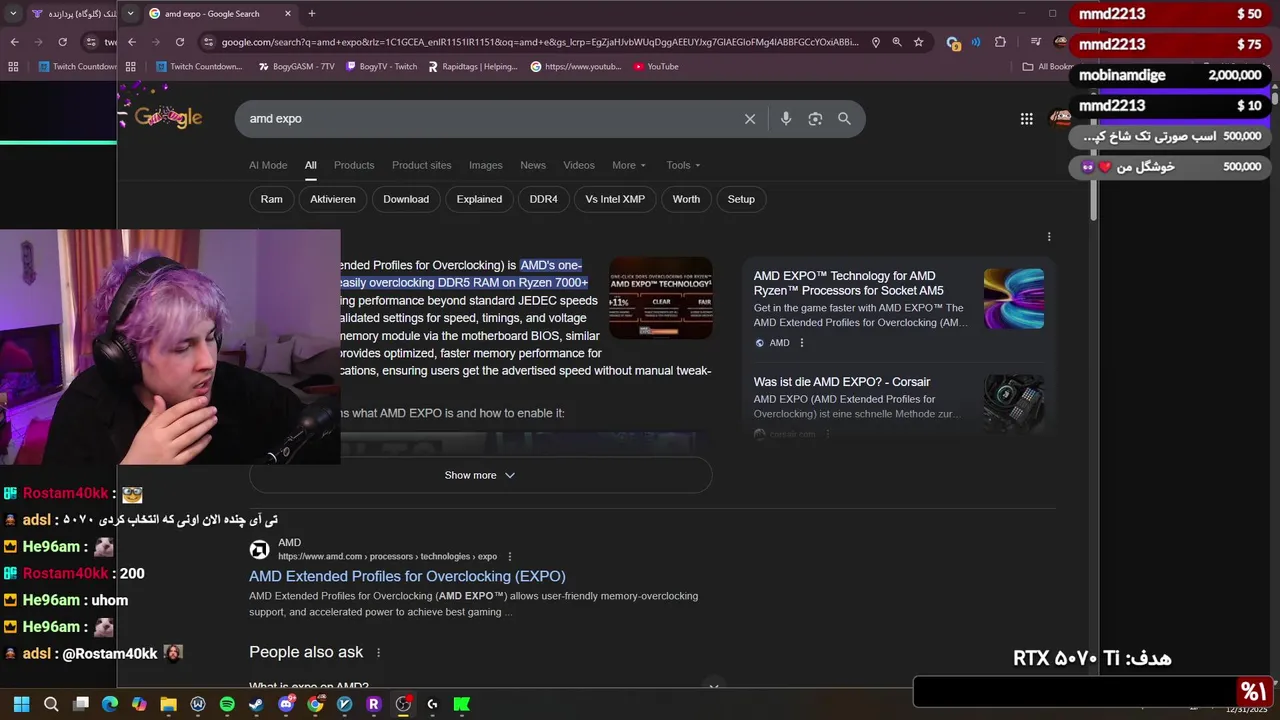Viewport: 1280px width, 720px height.
Task: Switch to Videos results tab
Action: point(579,165)
